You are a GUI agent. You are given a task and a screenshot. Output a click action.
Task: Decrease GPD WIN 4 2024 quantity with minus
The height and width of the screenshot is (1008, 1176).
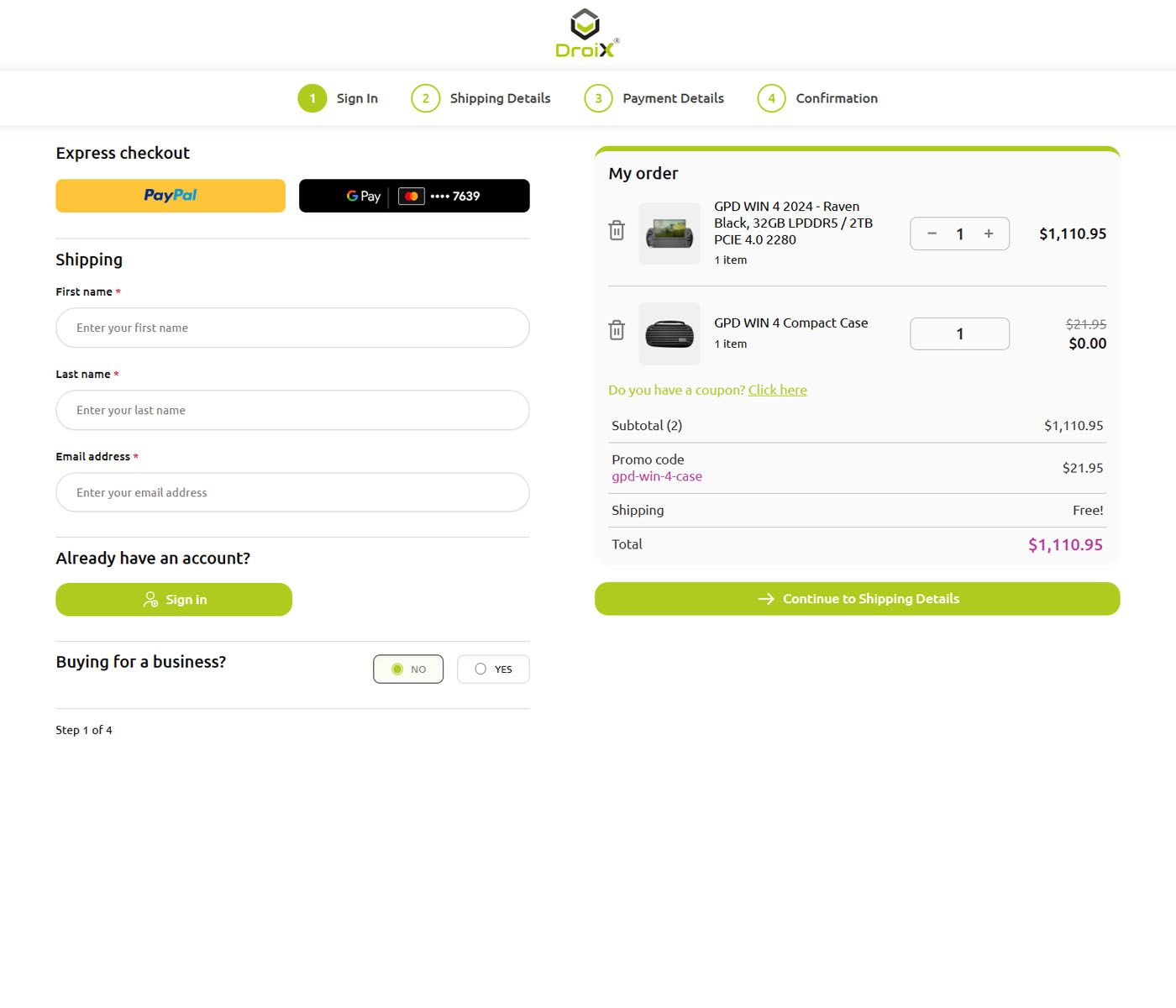(932, 234)
